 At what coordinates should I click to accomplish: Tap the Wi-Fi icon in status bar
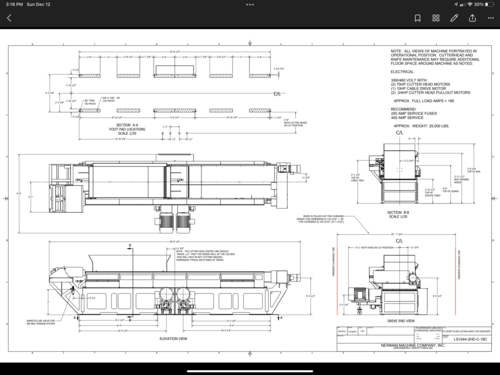[x=470, y=4]
